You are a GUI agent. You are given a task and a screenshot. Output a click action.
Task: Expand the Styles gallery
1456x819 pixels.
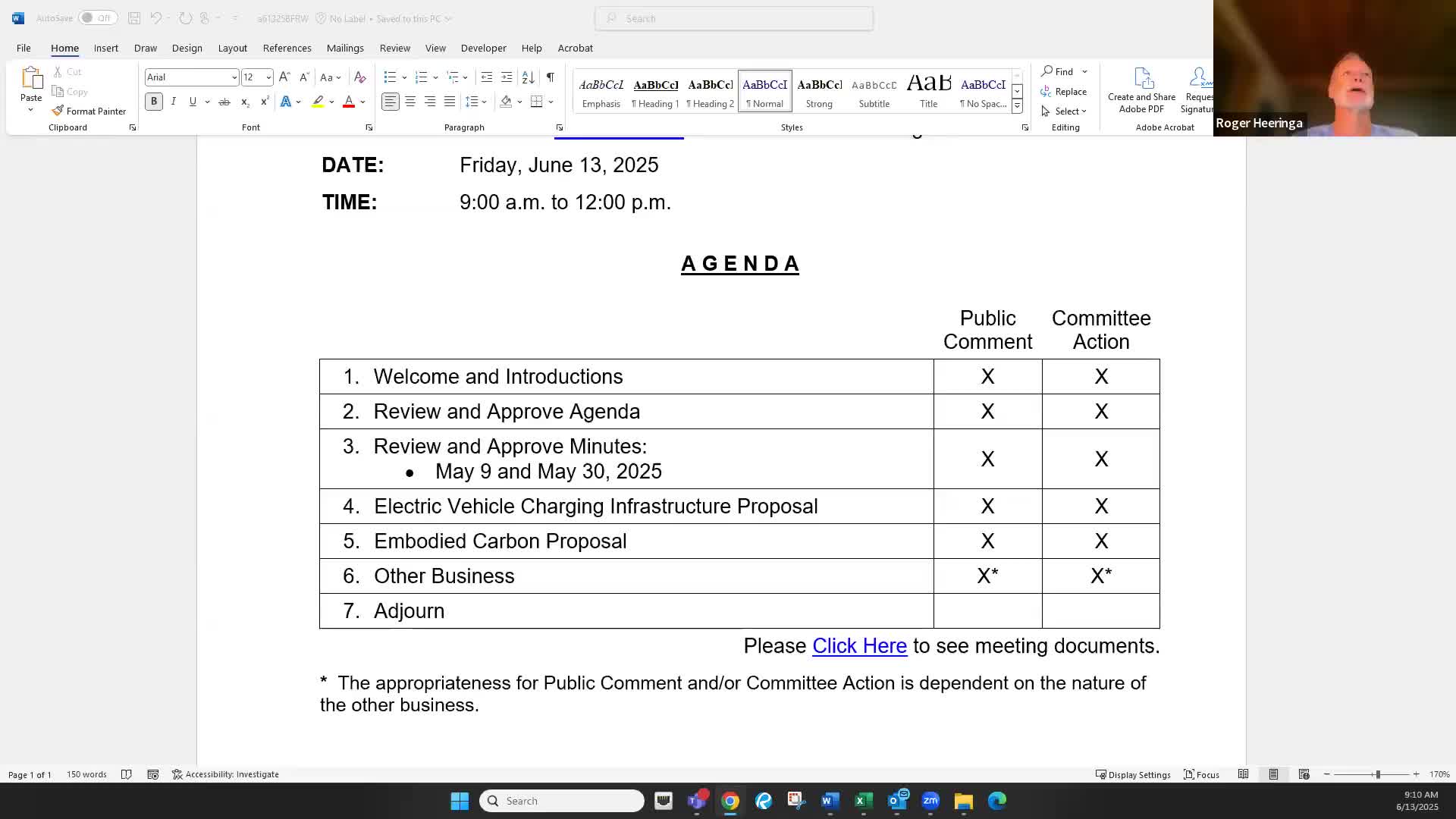1017,106
